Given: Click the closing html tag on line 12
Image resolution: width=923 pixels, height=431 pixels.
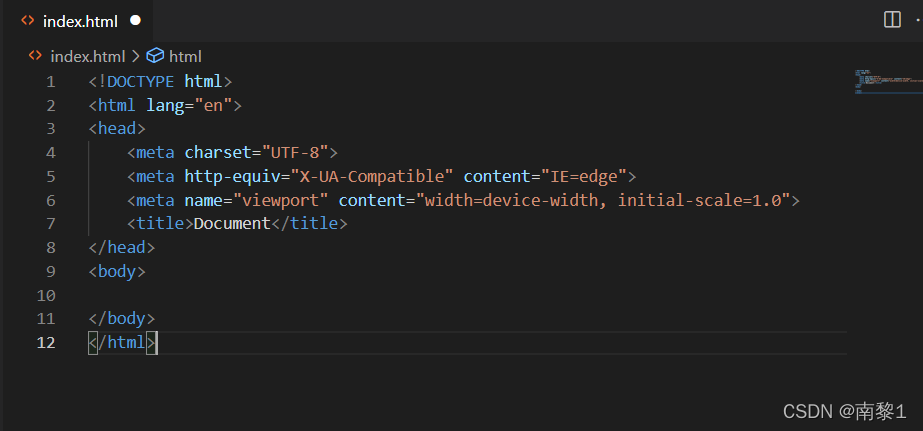Looking at the screenshot, I should (x=122, y=343).
